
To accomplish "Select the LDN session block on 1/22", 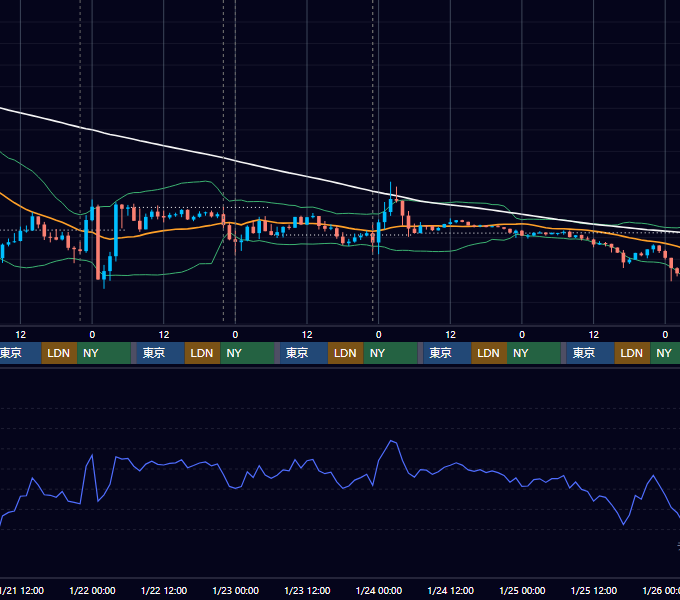I will coord(202,353).
